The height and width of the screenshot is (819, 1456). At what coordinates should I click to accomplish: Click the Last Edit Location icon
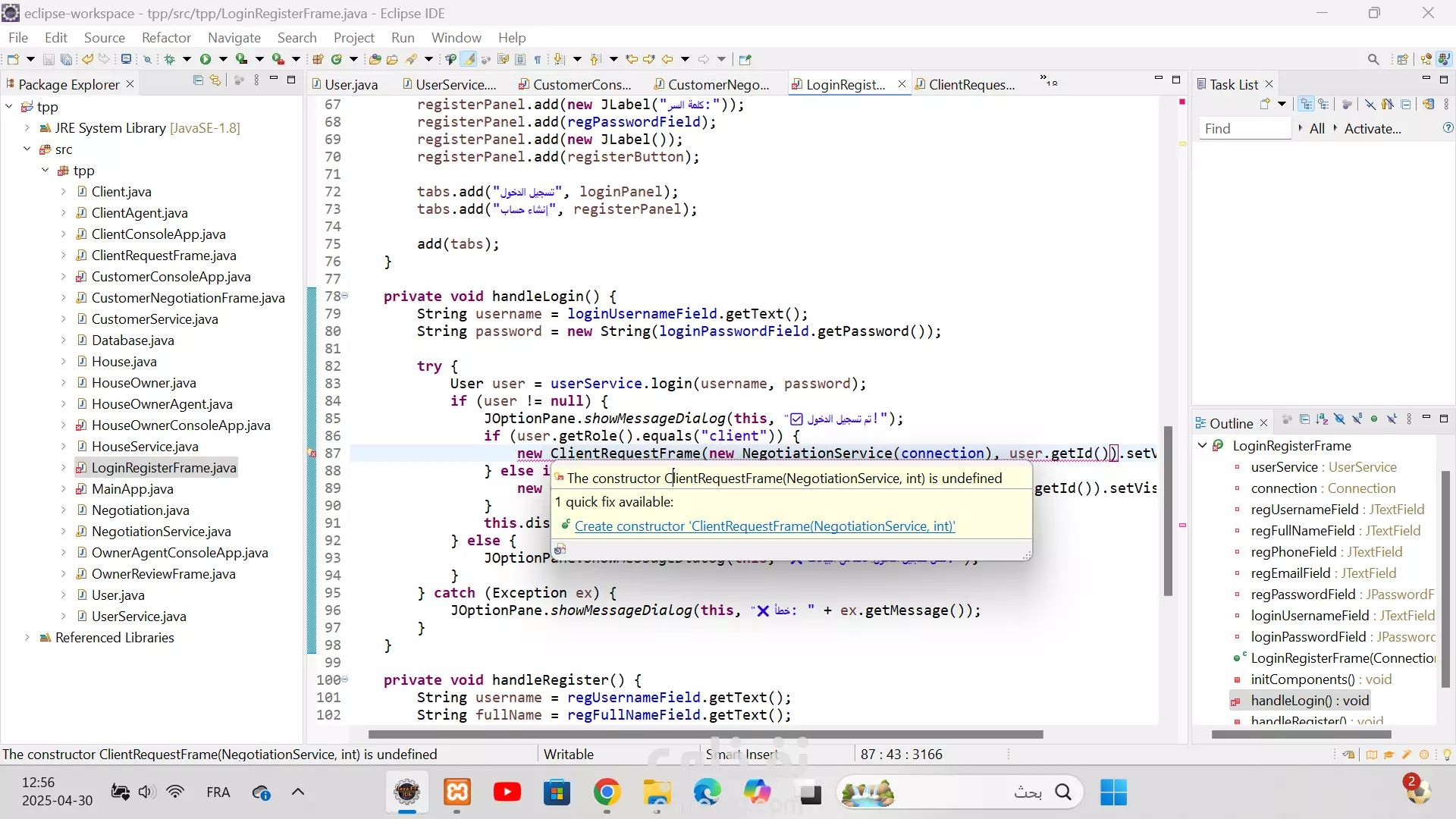pyautogui.click(x=632, y=59)
